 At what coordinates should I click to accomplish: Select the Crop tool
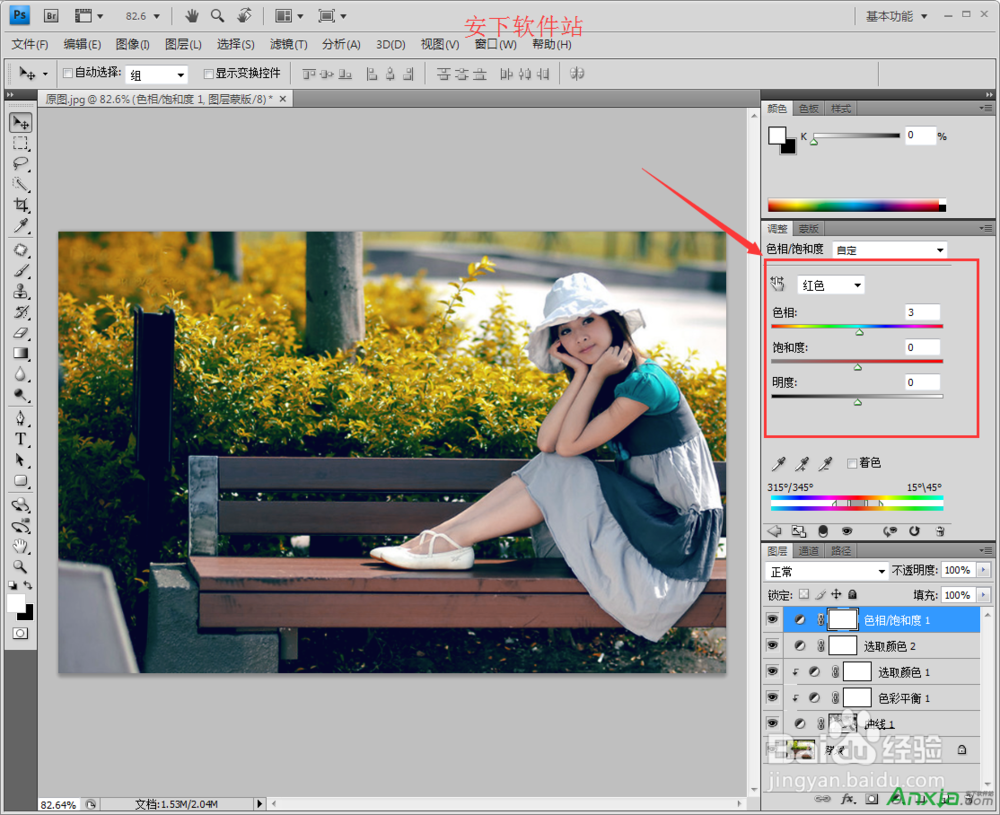[20, 205]
